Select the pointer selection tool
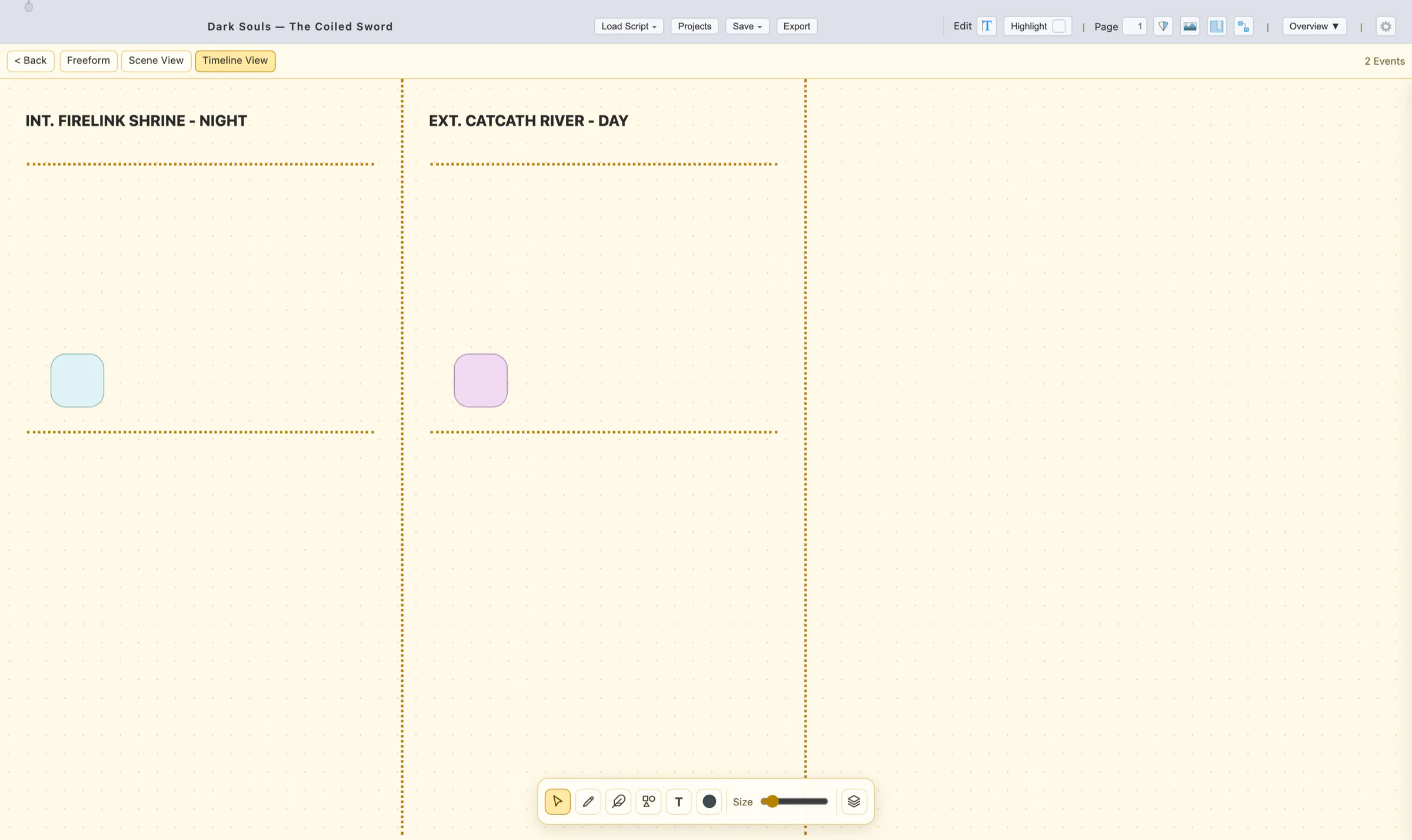Screen dimensions: 1412x840 point(557,801)
